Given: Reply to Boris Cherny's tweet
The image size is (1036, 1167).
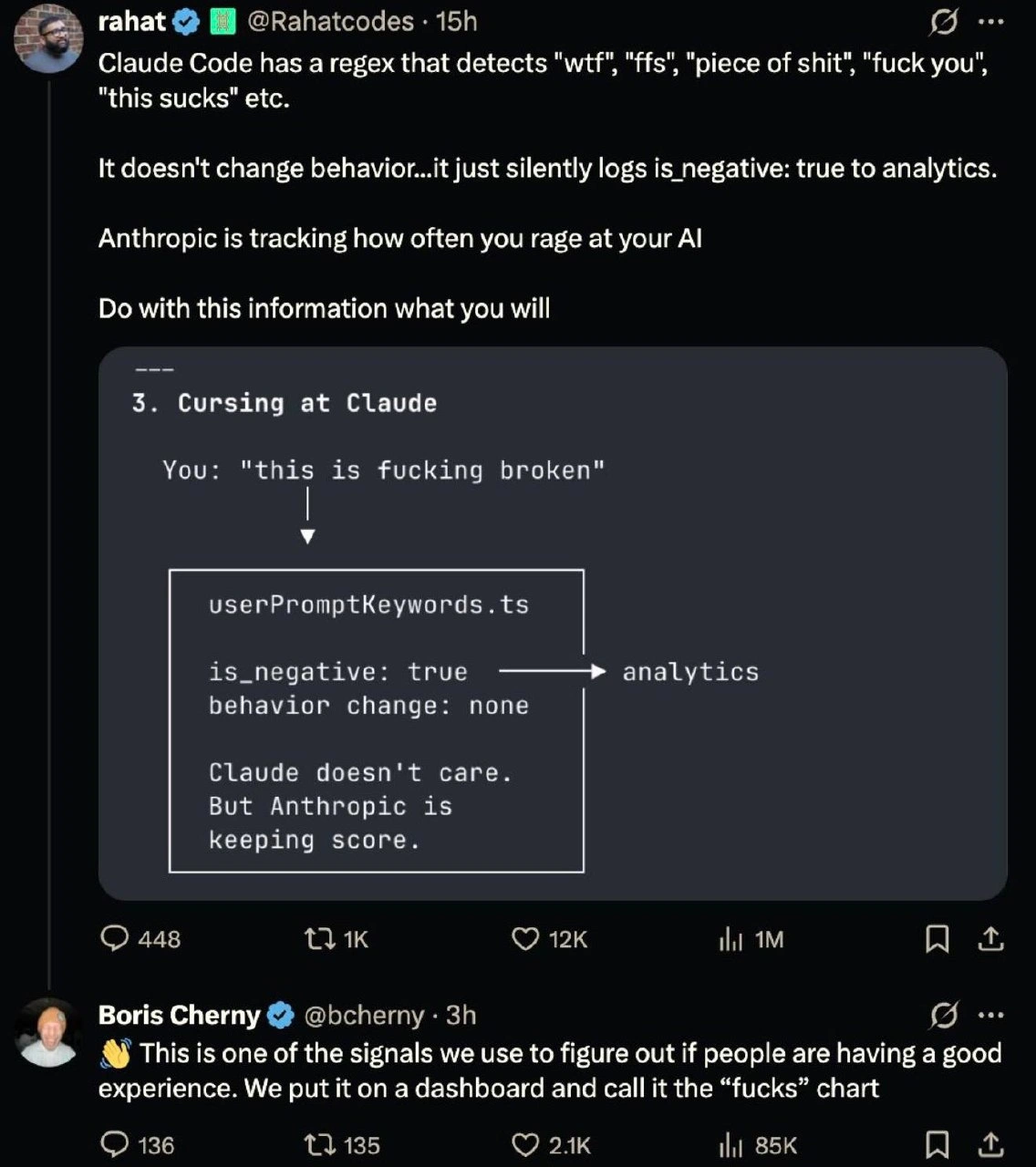Looking at the screenshot, I should pyautogui.click(x=137, y=1145).
